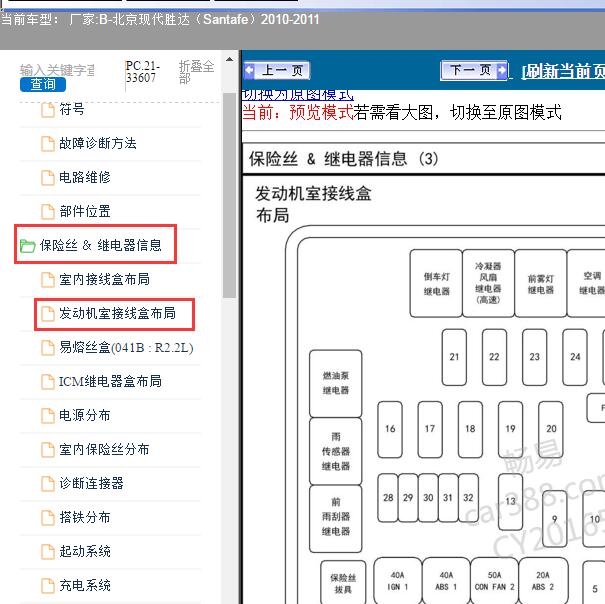Click the document icon beside 充电系统
The image size is (605, 604).
(x=48, y=585)
